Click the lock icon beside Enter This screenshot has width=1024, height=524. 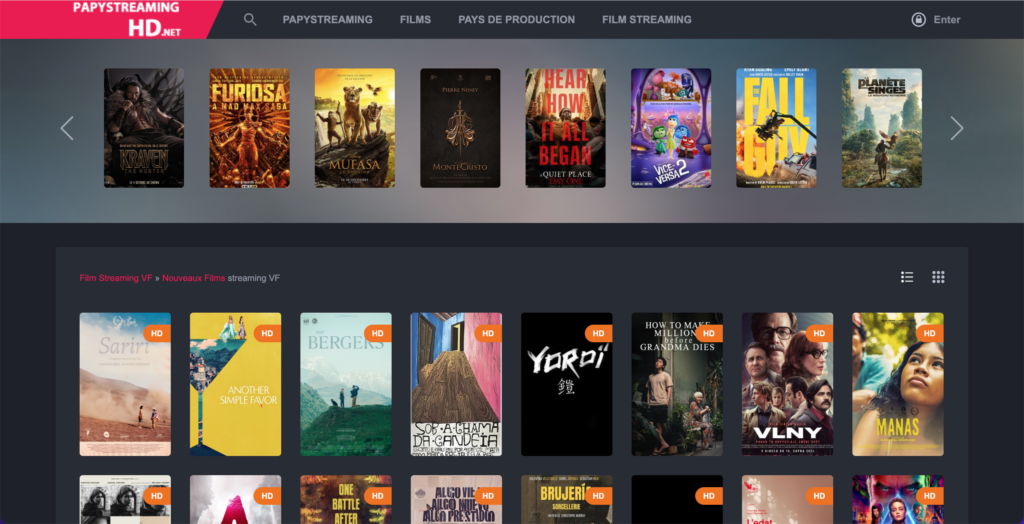click(x=918, y=19)
